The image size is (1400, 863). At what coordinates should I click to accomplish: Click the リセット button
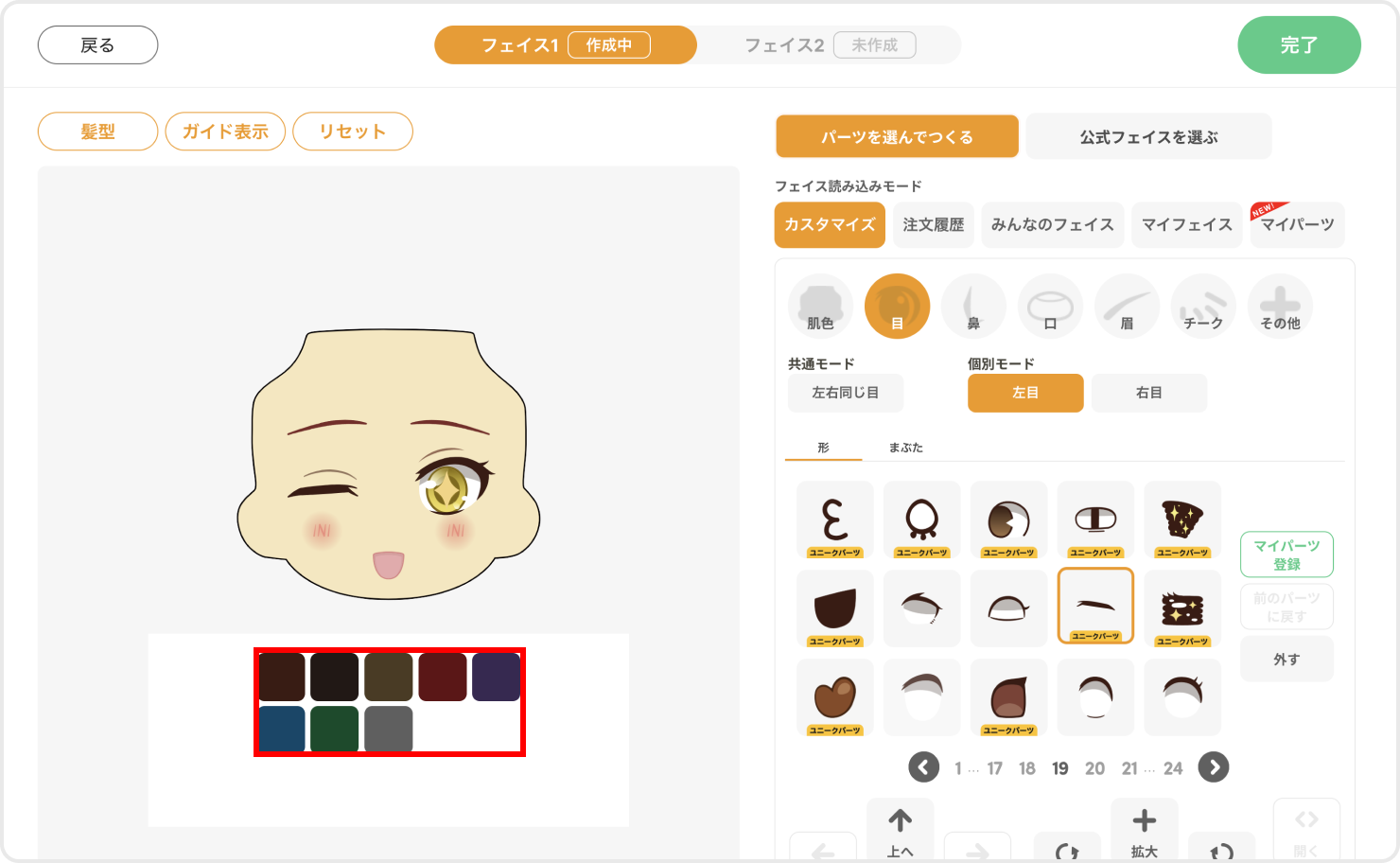[x=353, y=132]
